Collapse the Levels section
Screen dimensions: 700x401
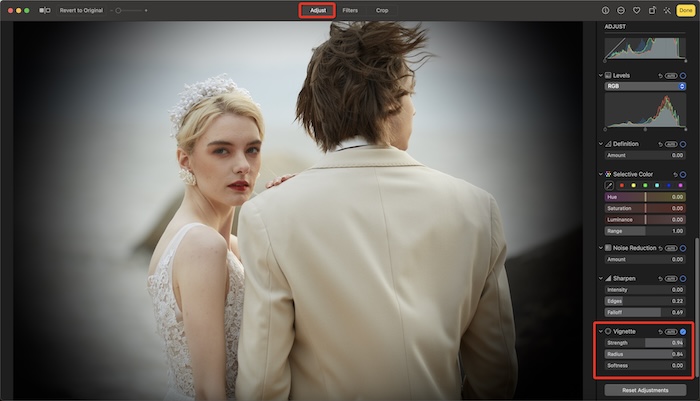(x=601, y=75)
